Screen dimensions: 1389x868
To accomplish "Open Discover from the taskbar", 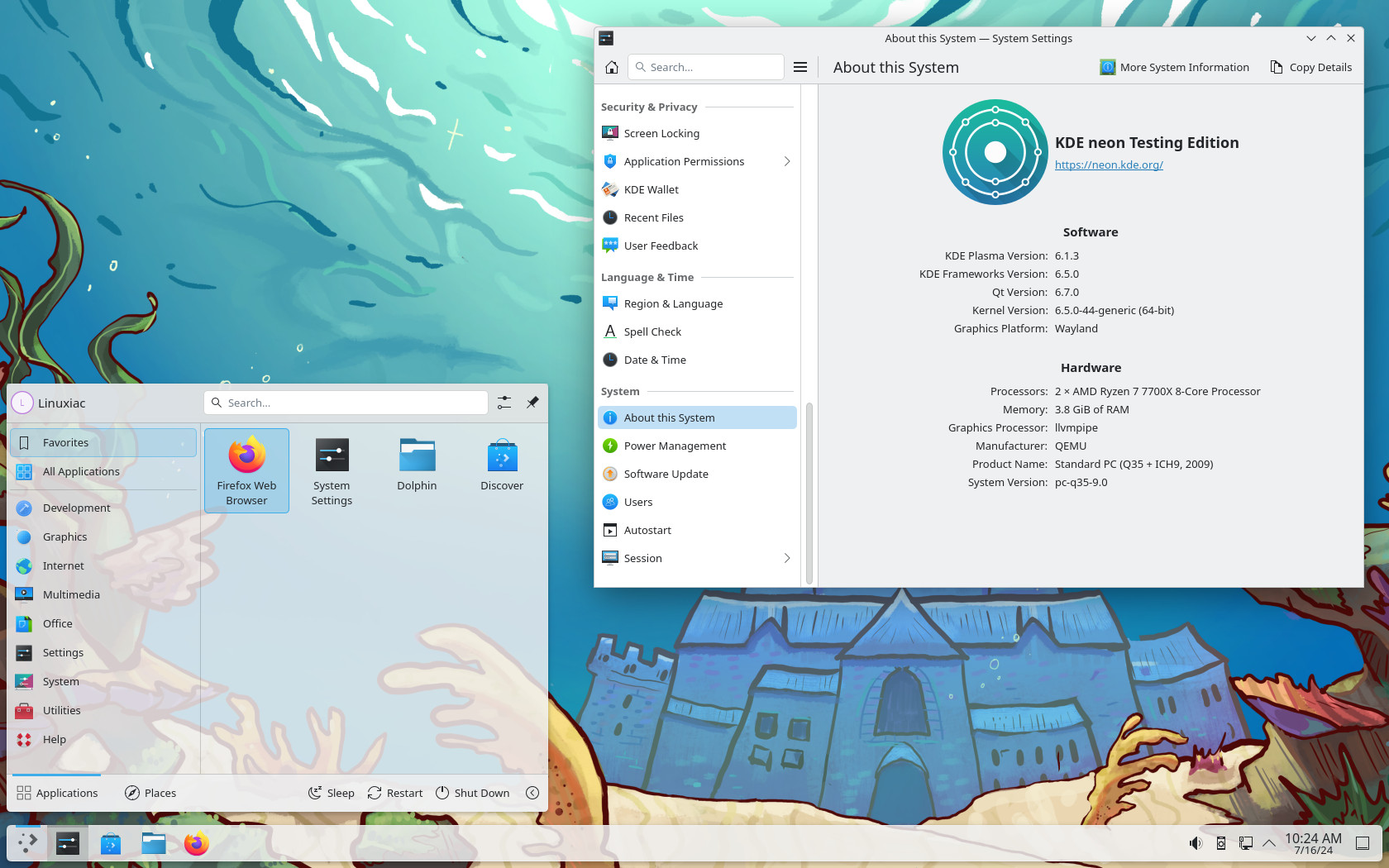I will [x=111, y=843].
